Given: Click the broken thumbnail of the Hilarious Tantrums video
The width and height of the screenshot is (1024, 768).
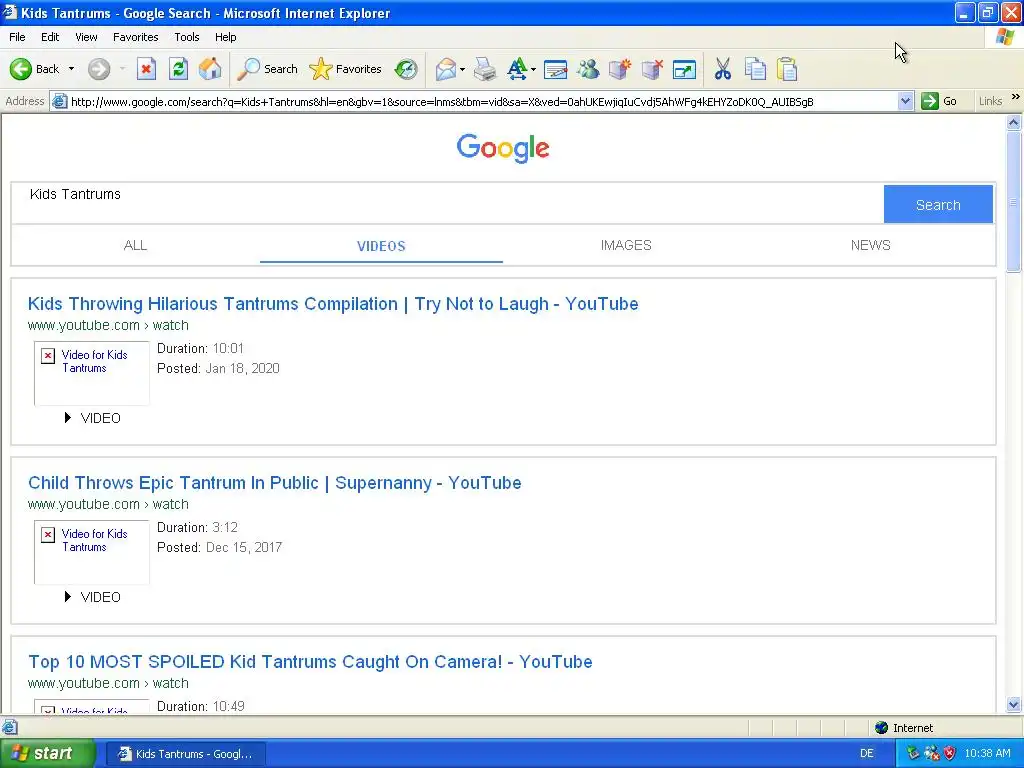Looking at the screenshot, I should tap(91, 373).
